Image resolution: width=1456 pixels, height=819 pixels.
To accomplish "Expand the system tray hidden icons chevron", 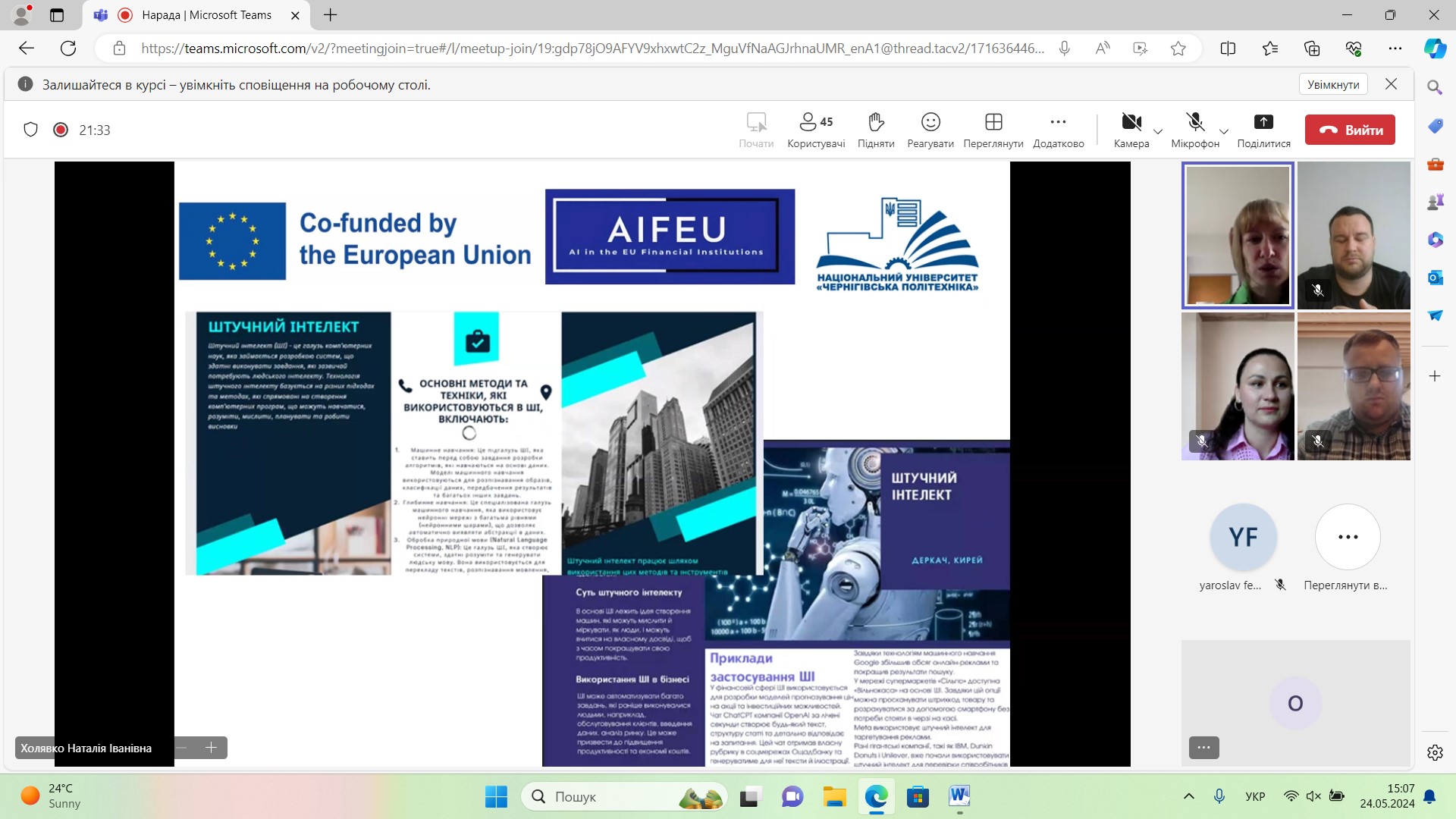I will pos(1188,796).
